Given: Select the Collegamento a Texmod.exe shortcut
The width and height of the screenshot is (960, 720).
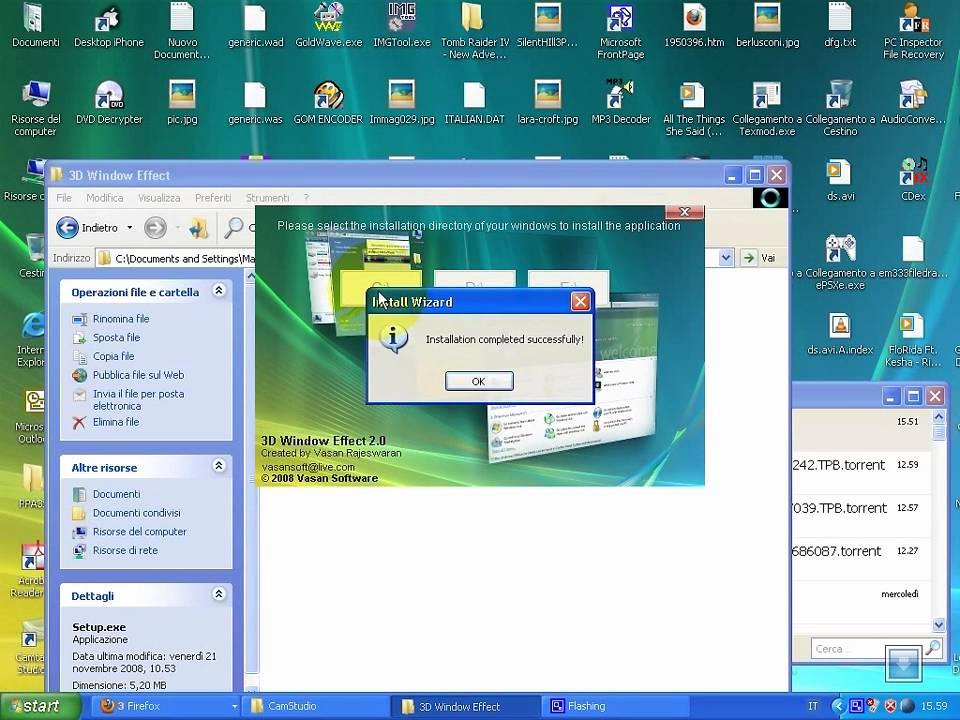Looking at the screenshot, I should [767, 108].
